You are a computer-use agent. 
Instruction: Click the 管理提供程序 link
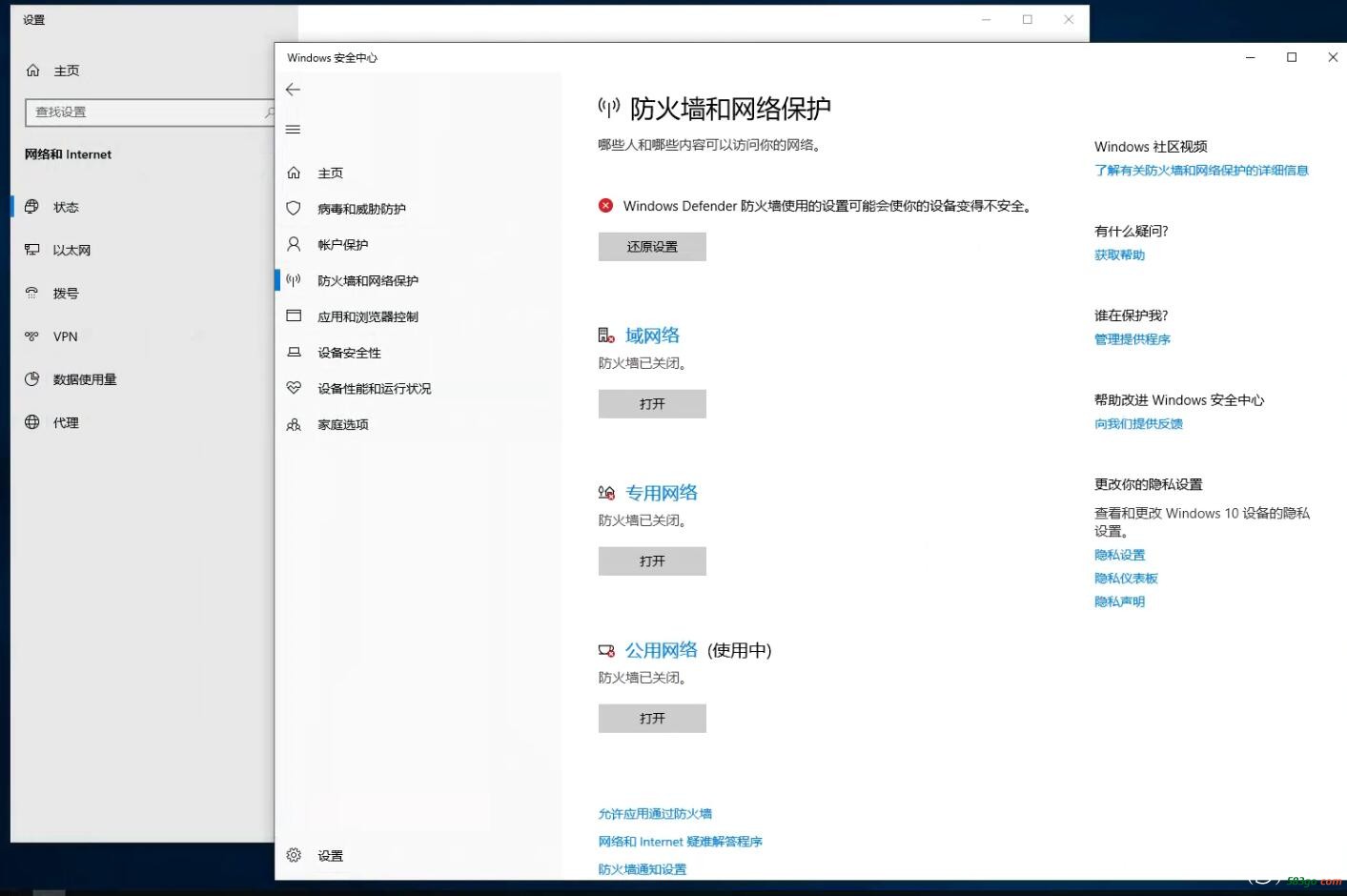pyautogui.click(x=1133, y=339)
